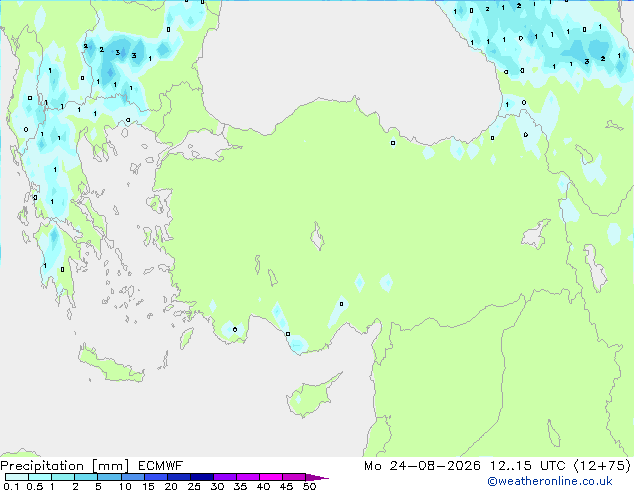Click the 12..15 UTC time label
This screenshot has height=490, width=634.
[x=528, y=466]
